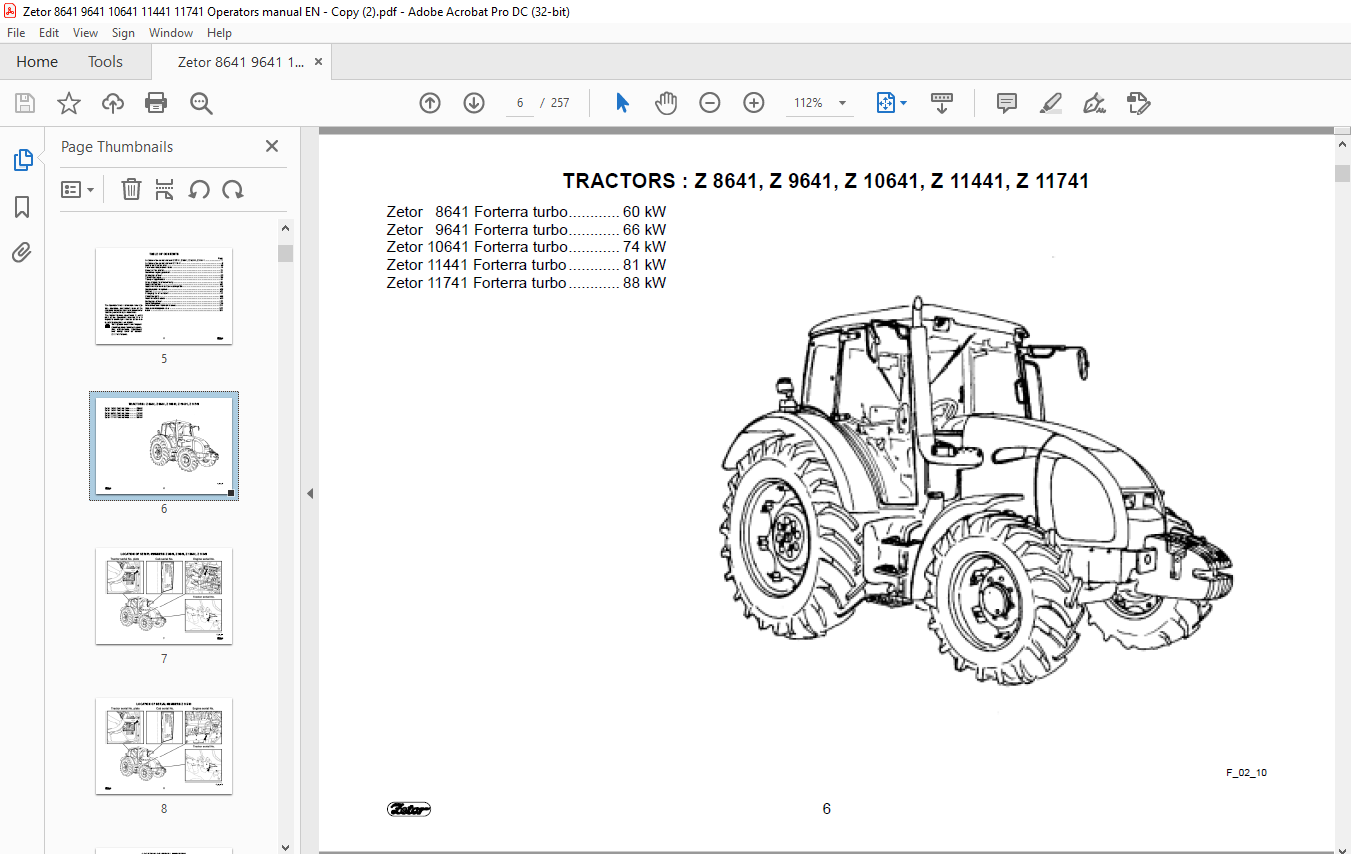Click the Zetor 11441 Forterra turbo line
Viewport: 1351px width, 854px height.
point(526,265)
